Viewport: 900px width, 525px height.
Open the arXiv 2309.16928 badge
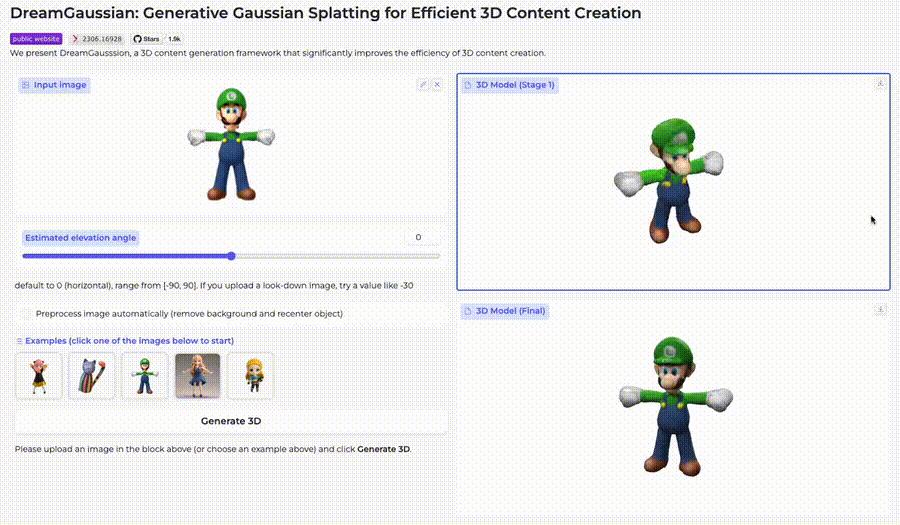point(97,39)
